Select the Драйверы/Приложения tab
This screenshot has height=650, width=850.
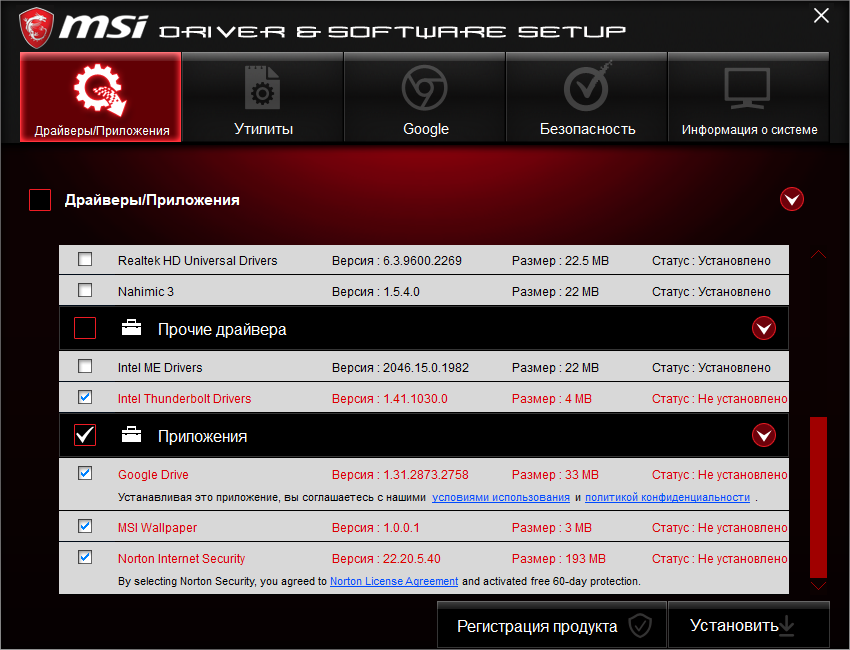(100, 97)
